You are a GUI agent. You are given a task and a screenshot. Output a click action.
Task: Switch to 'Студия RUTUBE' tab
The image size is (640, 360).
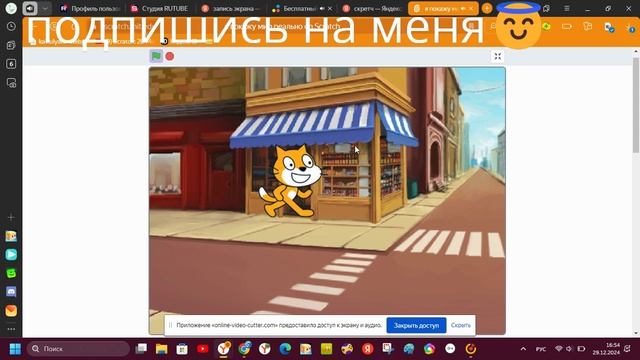[x=160, y=9]
